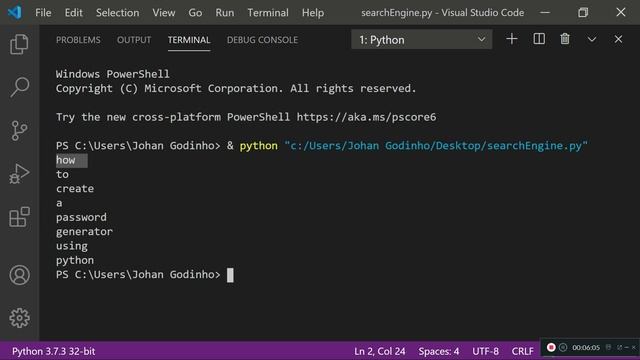
Task: Switch to the PROBLEMS tab
Action: (78, 40)
